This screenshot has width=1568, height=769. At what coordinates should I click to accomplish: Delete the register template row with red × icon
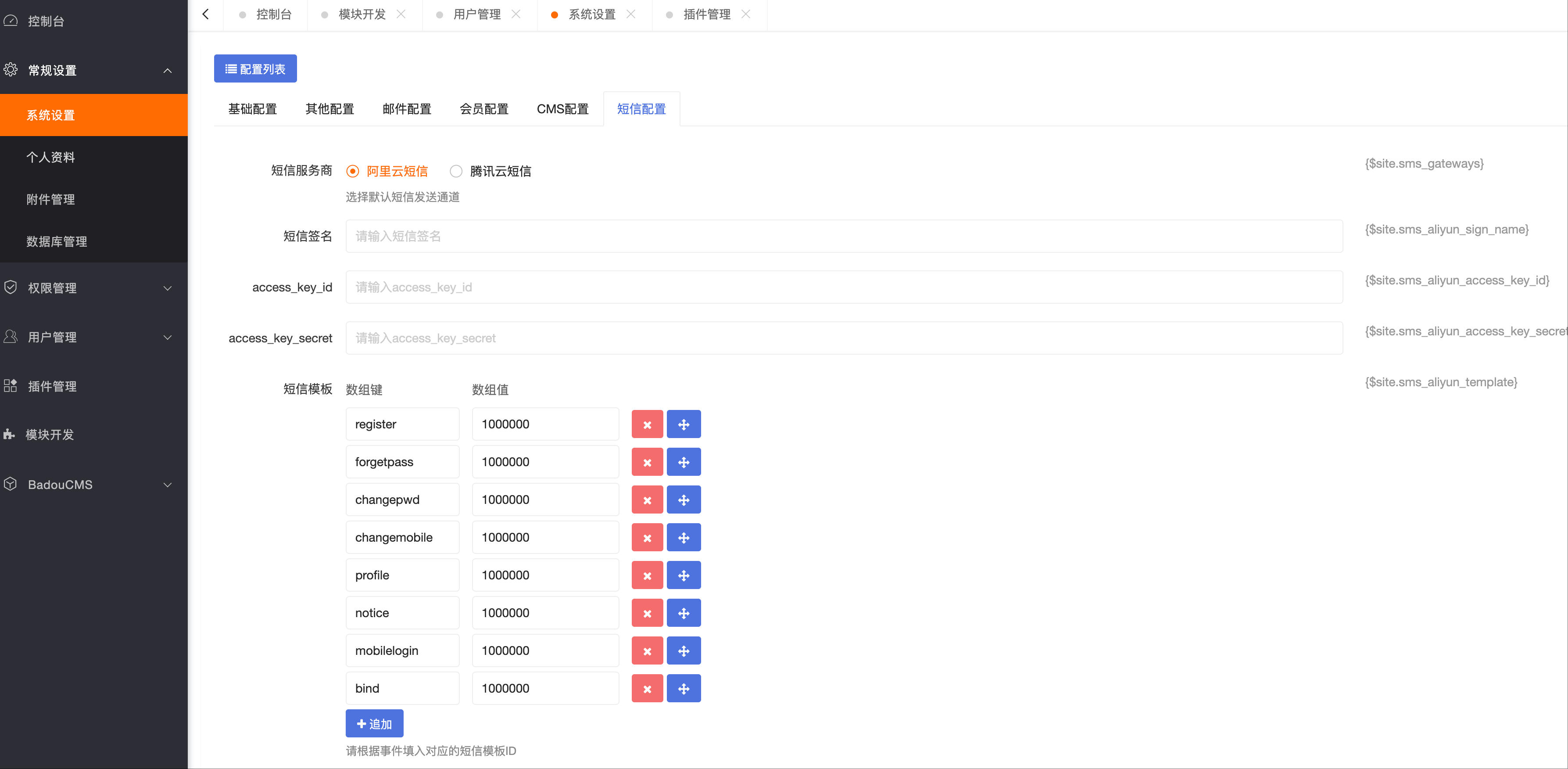pos(647,424)
